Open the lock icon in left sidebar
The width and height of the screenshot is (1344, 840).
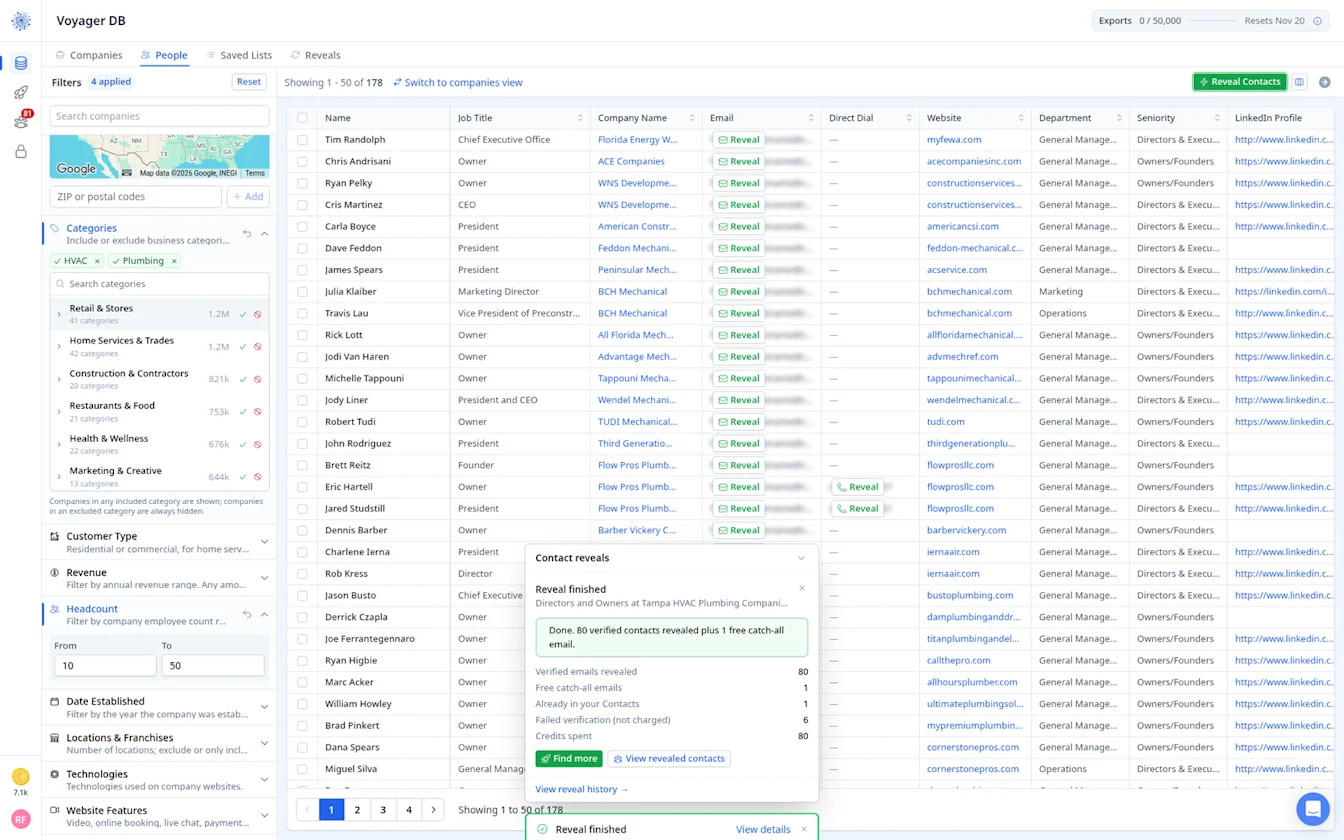tap(21, 152)
